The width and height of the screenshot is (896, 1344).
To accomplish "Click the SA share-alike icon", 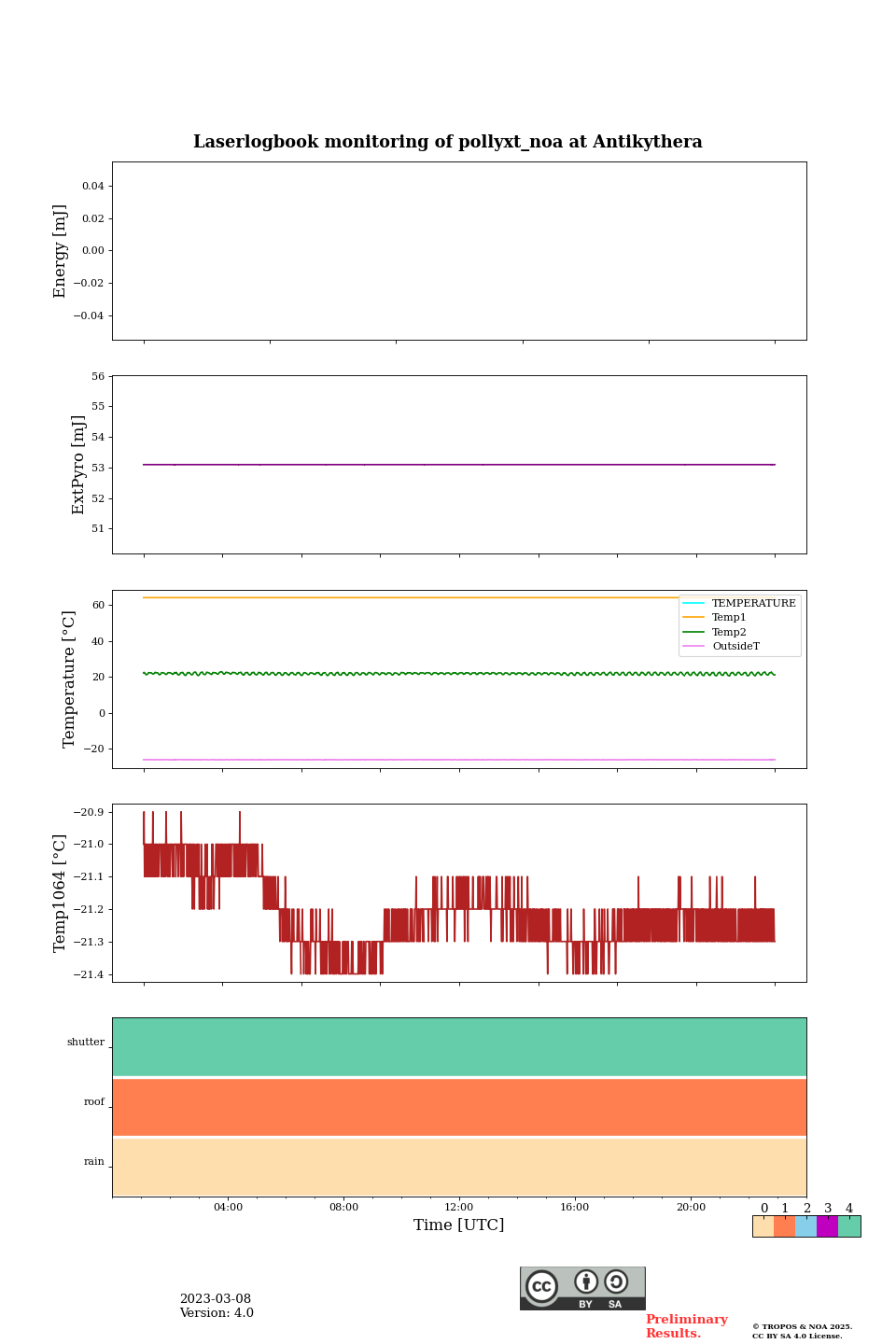I will (x=616, y=1281).
